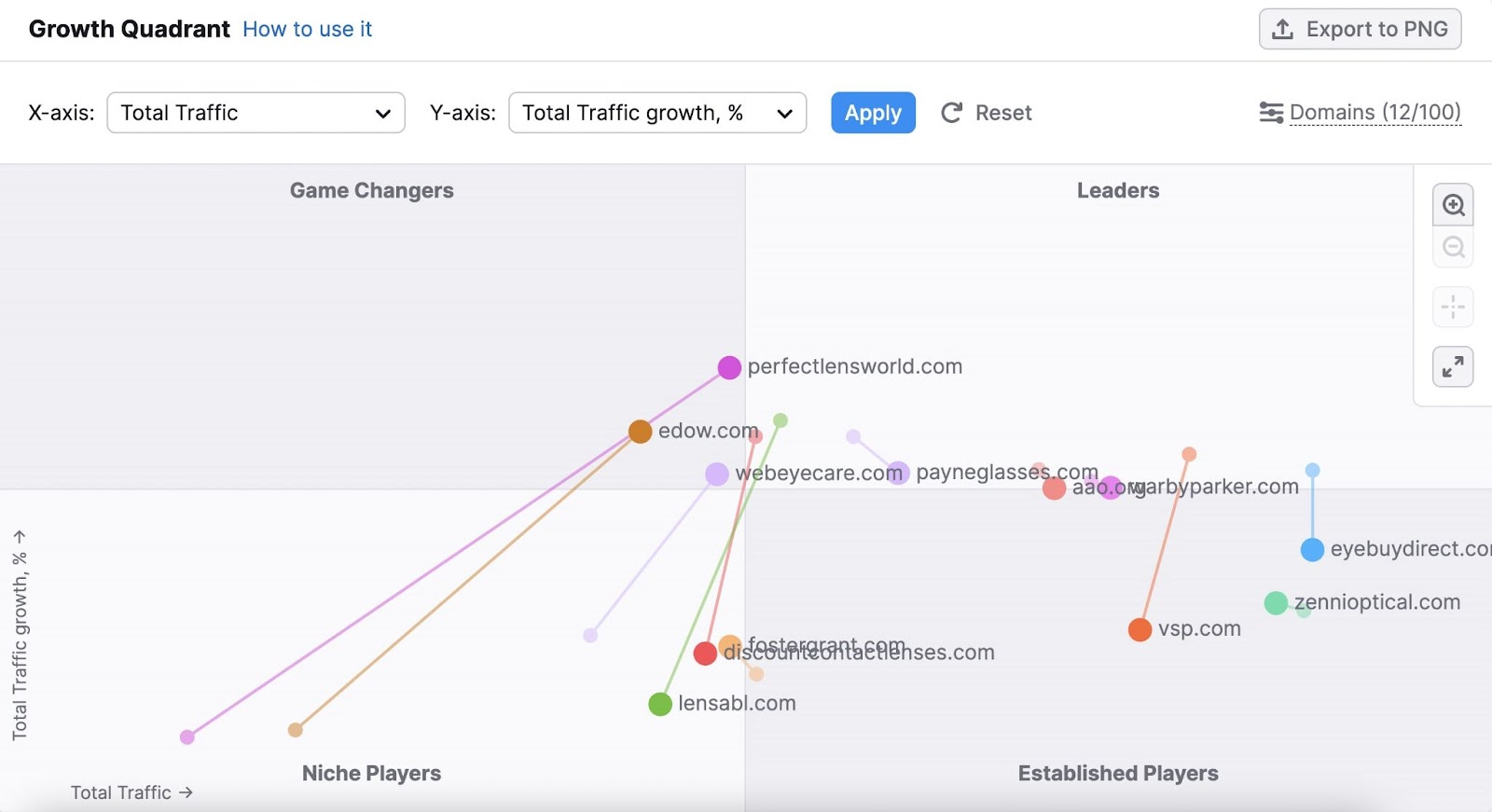This screenshot has height=812, width=1492.
Task: Click the Reset circular arrow icon
Action: click(951, 113)
